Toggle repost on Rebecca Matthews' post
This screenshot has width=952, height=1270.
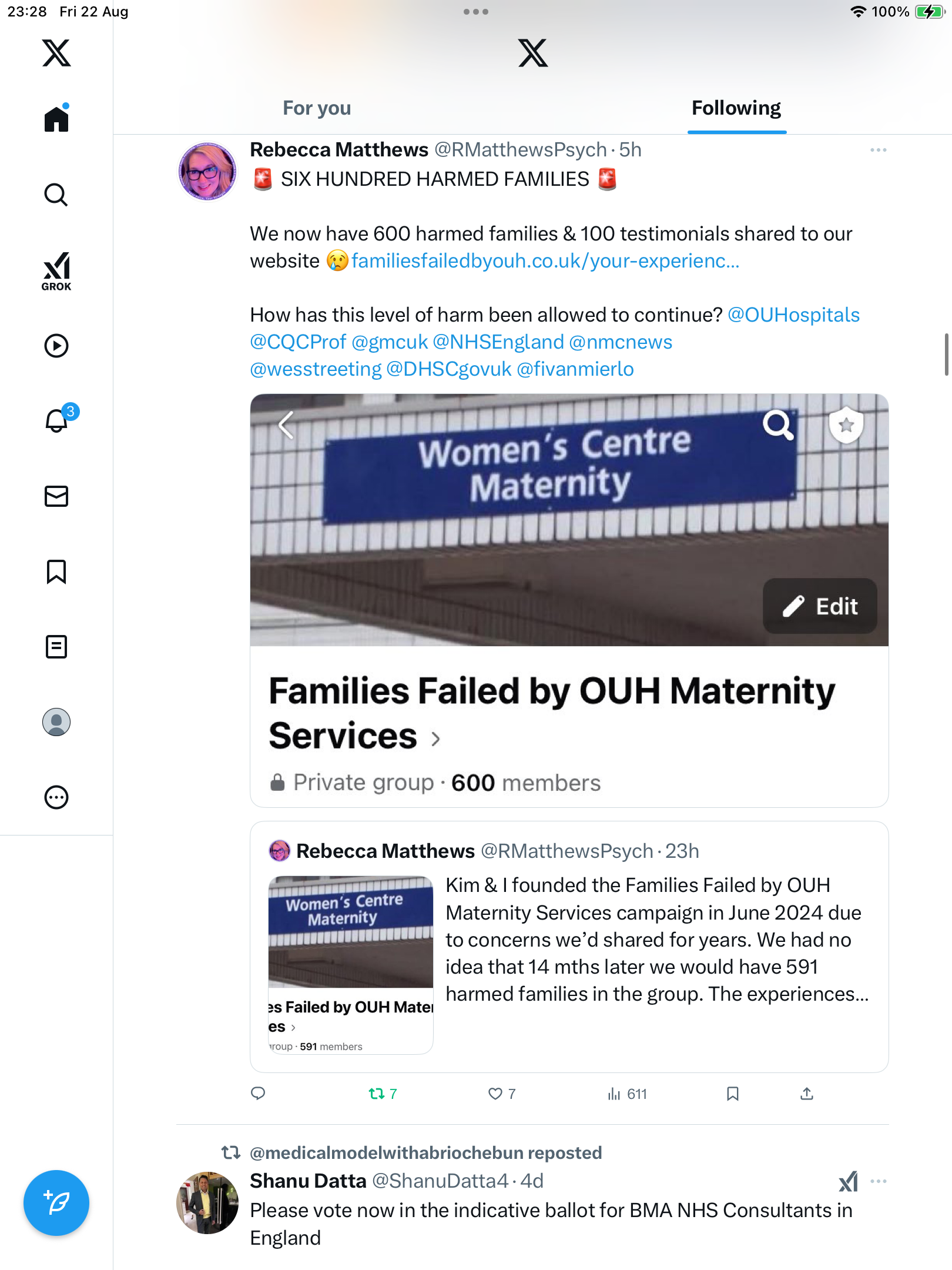coord(377,1094)
